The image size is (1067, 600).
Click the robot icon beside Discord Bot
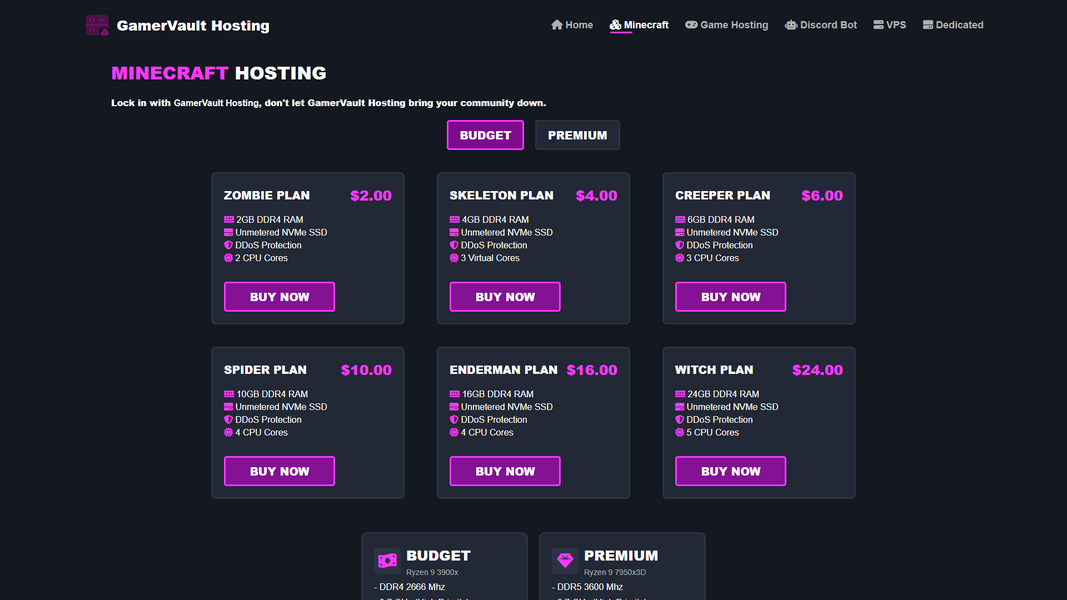791,24
